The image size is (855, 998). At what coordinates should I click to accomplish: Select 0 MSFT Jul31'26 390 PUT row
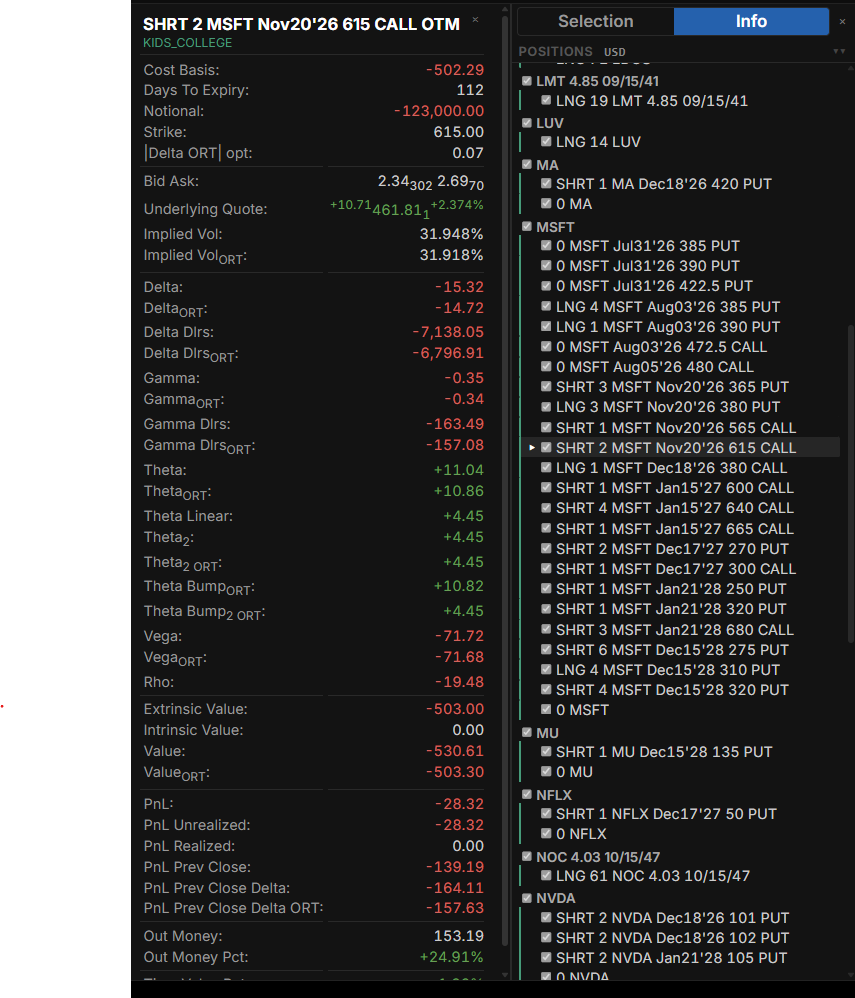(647, 266)
